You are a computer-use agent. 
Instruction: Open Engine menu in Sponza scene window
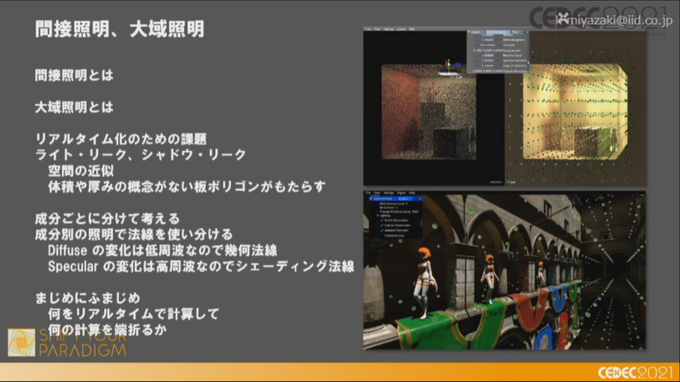401,193
